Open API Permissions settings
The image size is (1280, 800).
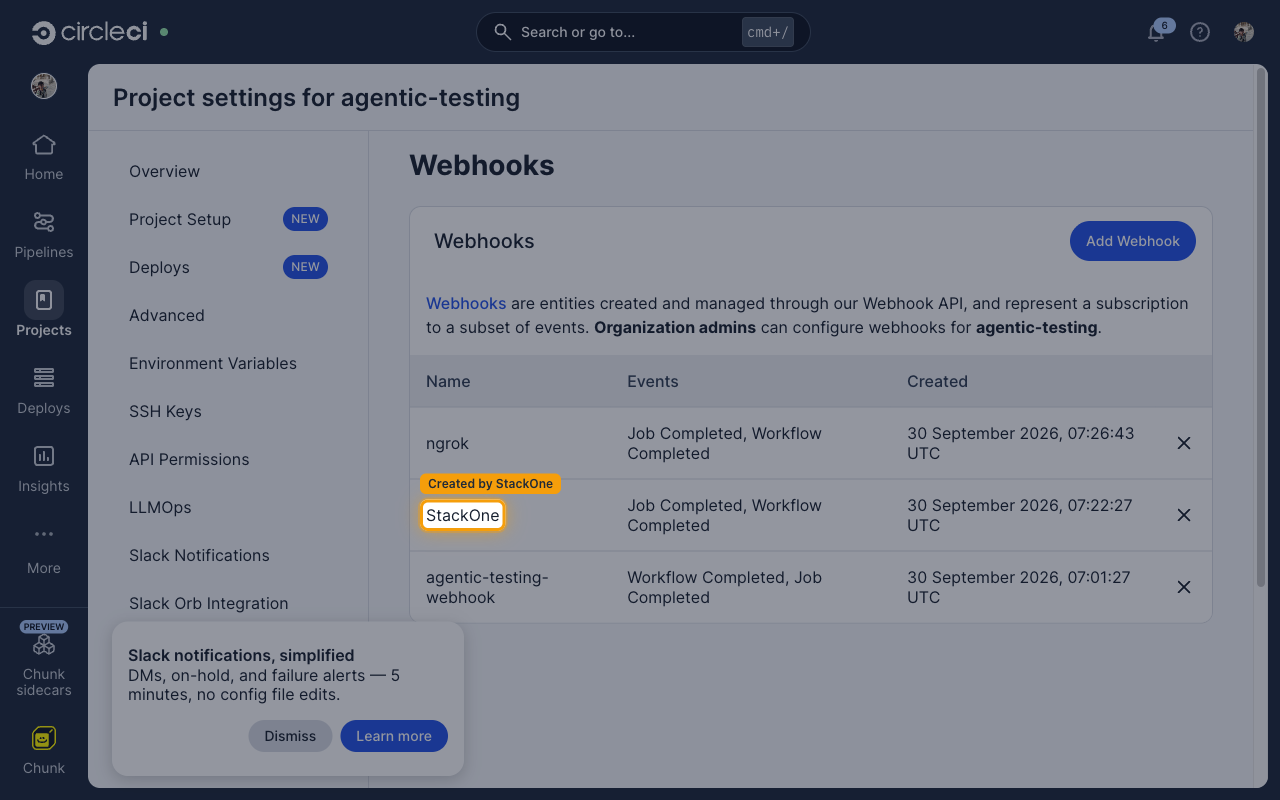189,459
